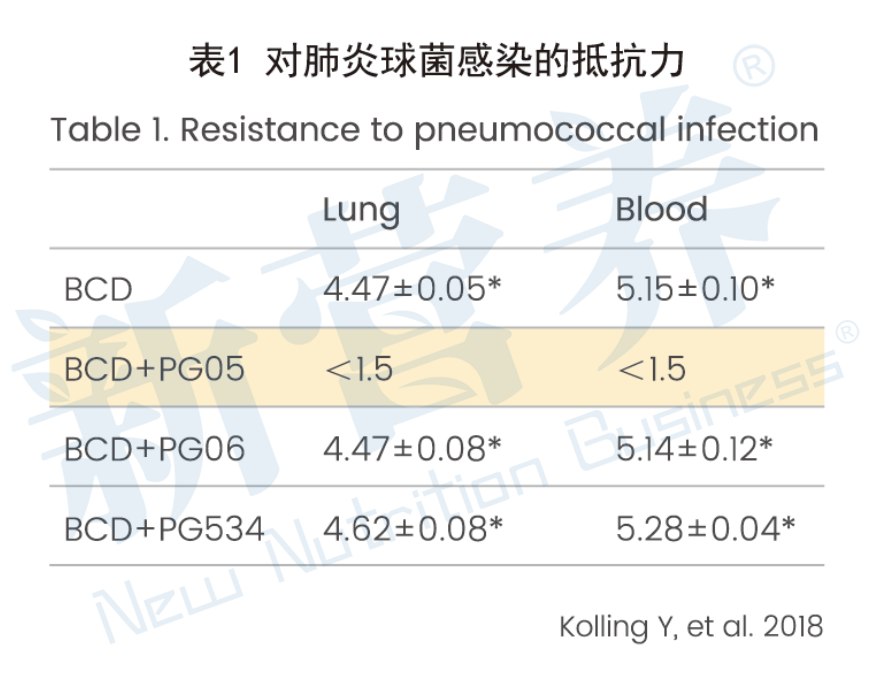Viewport: 879px width, 681px height.
Task: Click the BCD+PG534 row label
Action: (x=164, y=529)
